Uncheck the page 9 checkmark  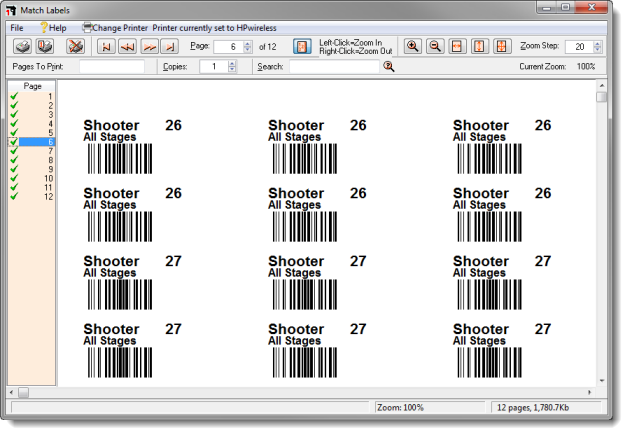(x=14, y=169)
